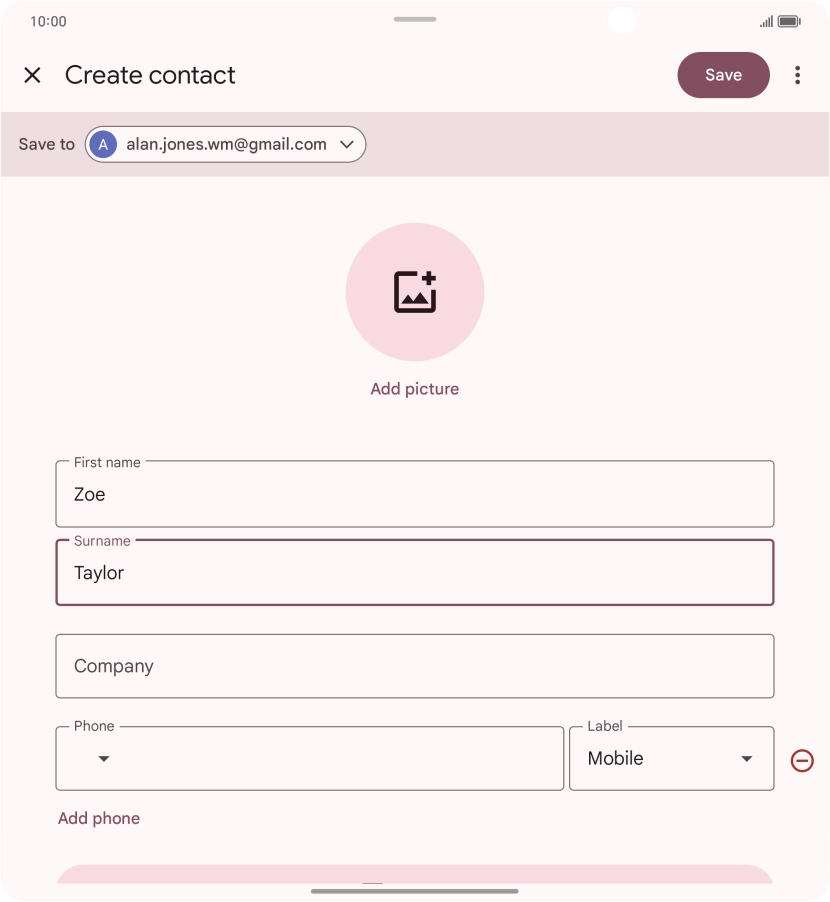Focus the First name field containing Zoe
830x902 pixels.
pos(415,494)
